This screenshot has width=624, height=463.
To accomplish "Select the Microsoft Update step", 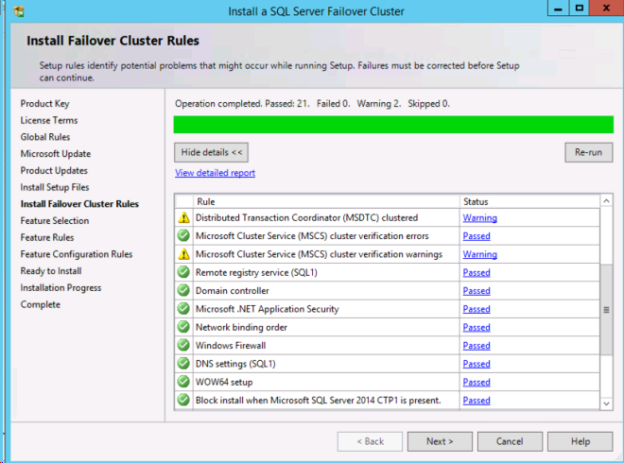I will click(56, 154).
